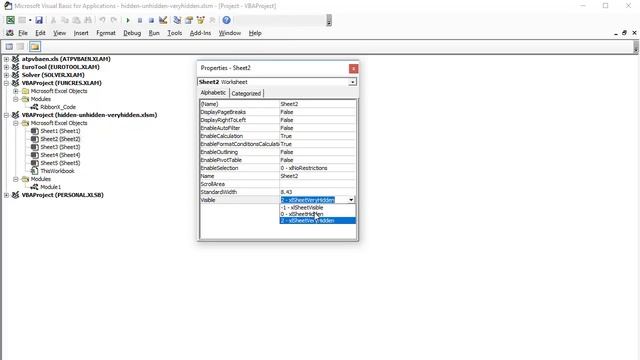Open the Insert menu

81,33
